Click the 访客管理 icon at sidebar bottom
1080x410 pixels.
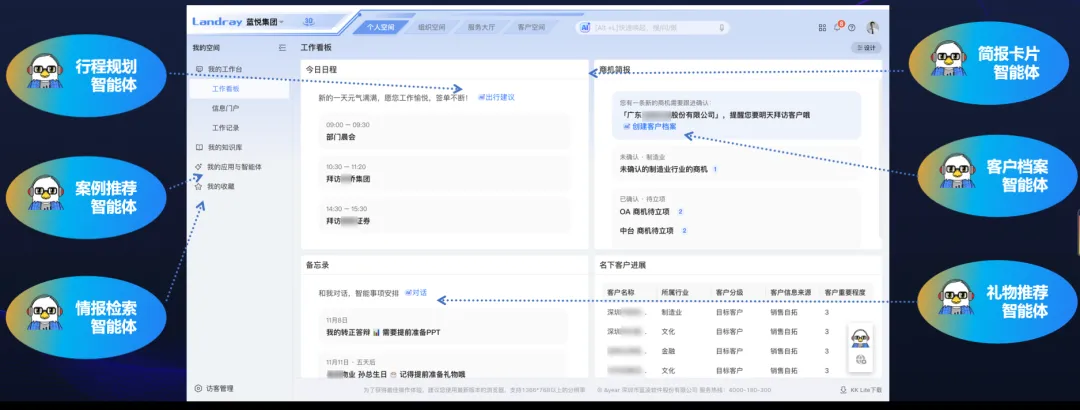(198, 388)
